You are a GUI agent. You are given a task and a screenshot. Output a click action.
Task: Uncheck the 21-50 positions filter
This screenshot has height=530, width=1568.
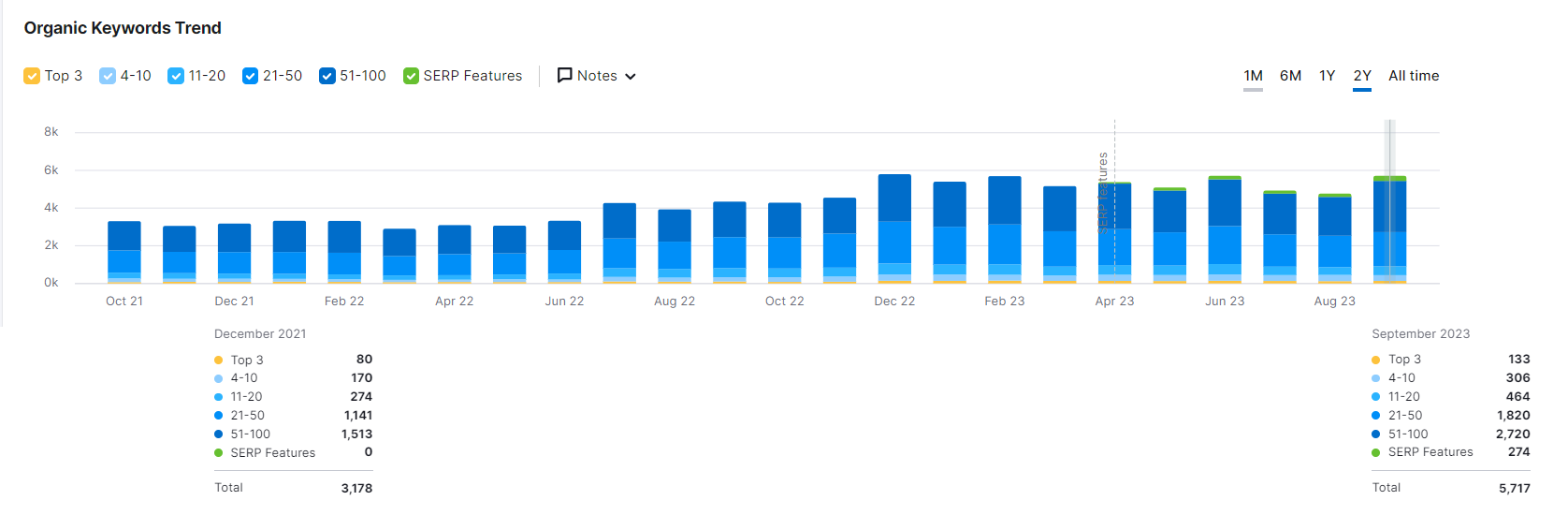coord(250,76)
